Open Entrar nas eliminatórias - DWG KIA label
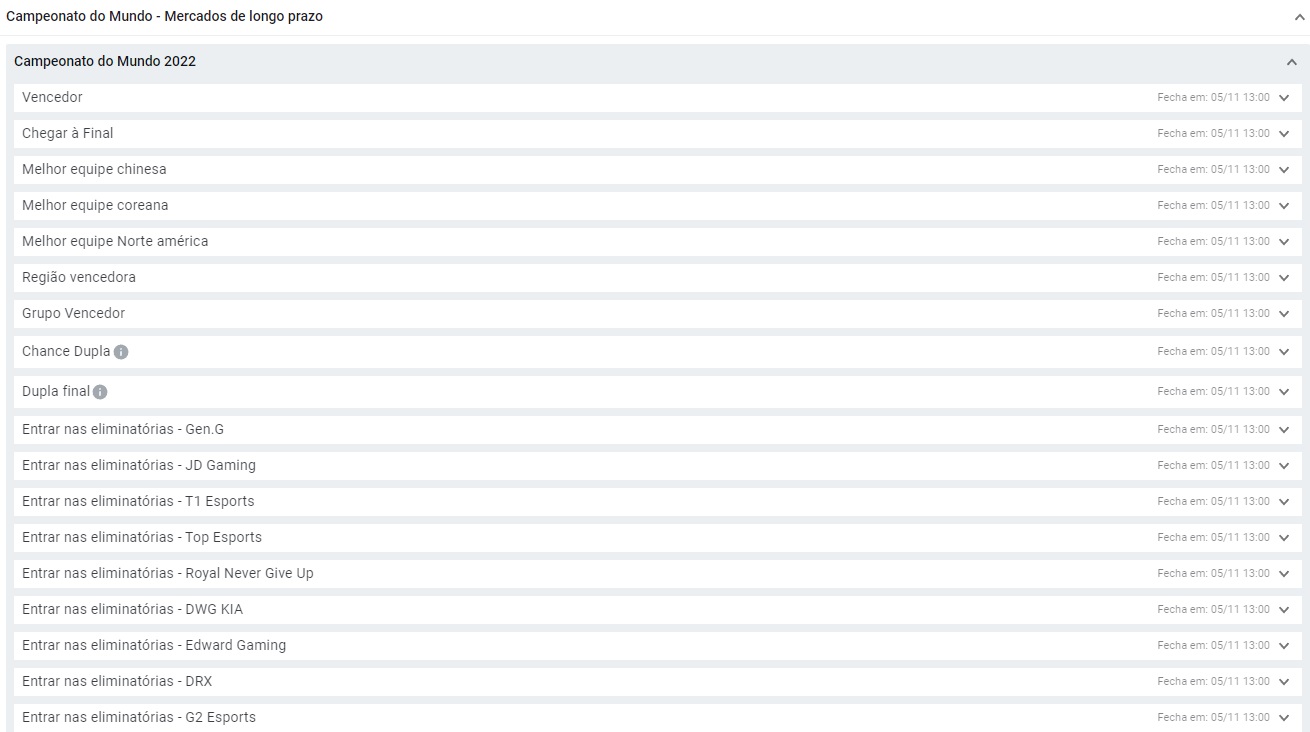 pos(132,610)
